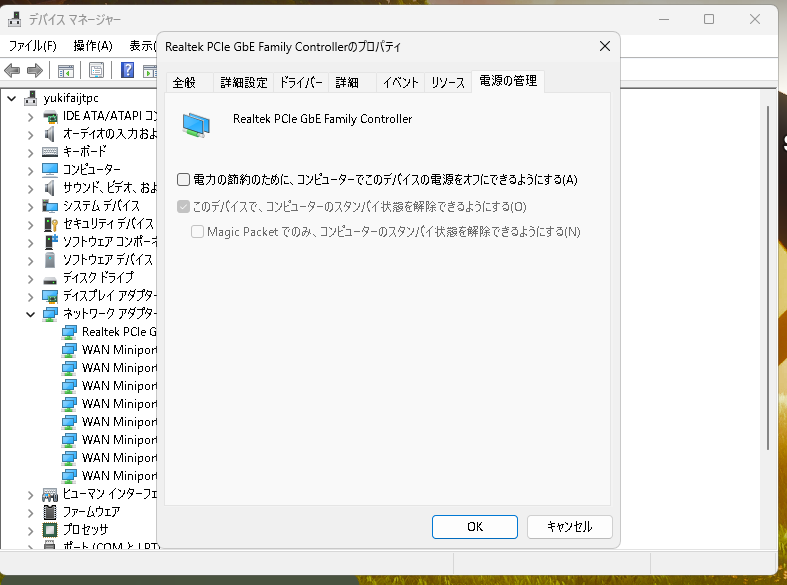787x585 pixels.
Task: Click the セキュリティ デバイス key icon
Action: point(51,224)
